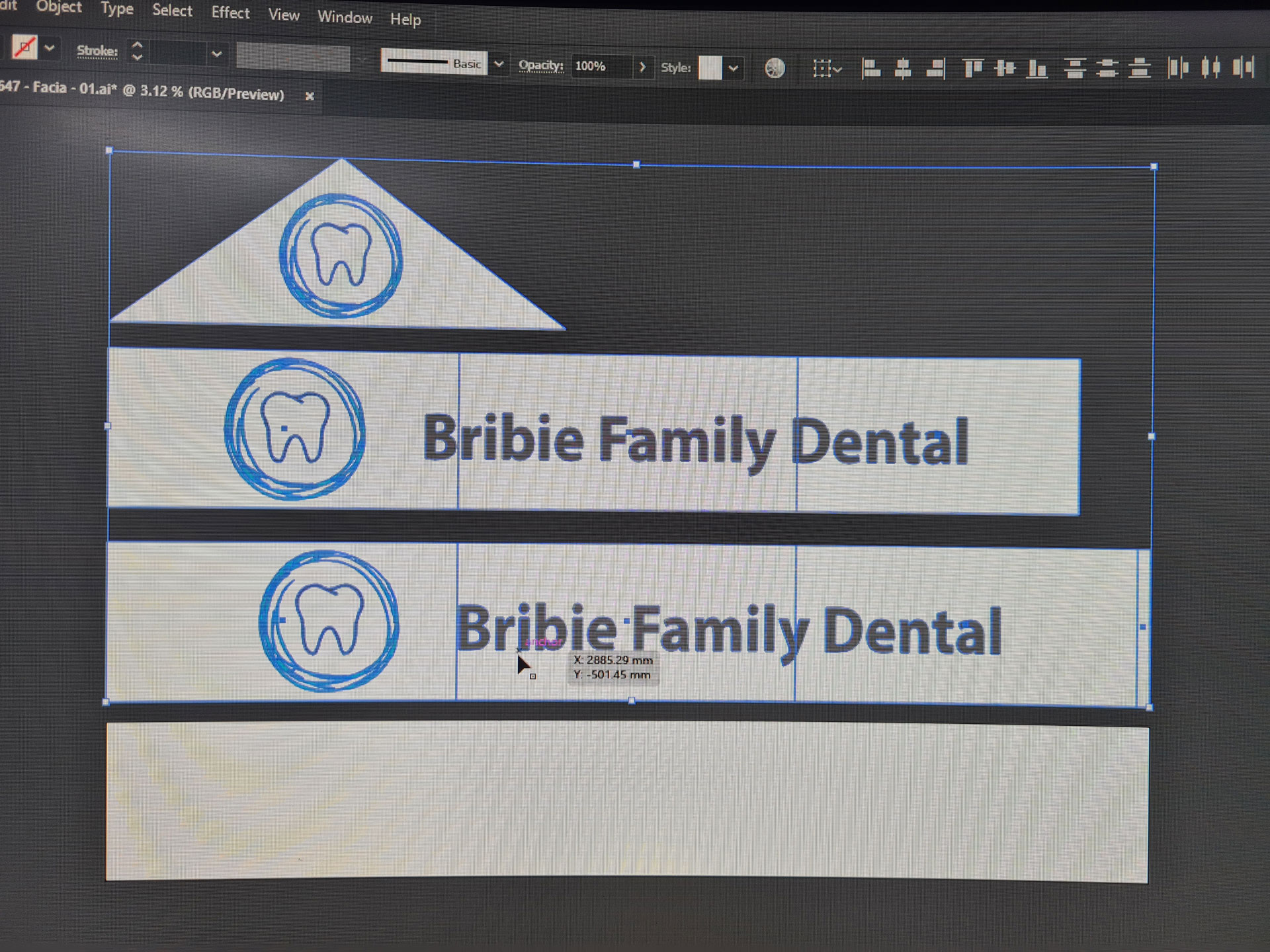This screenshot has height=952, width=1270.
Task: Open the Object menu
Action: pyautogui.click(x=59, y=7)
